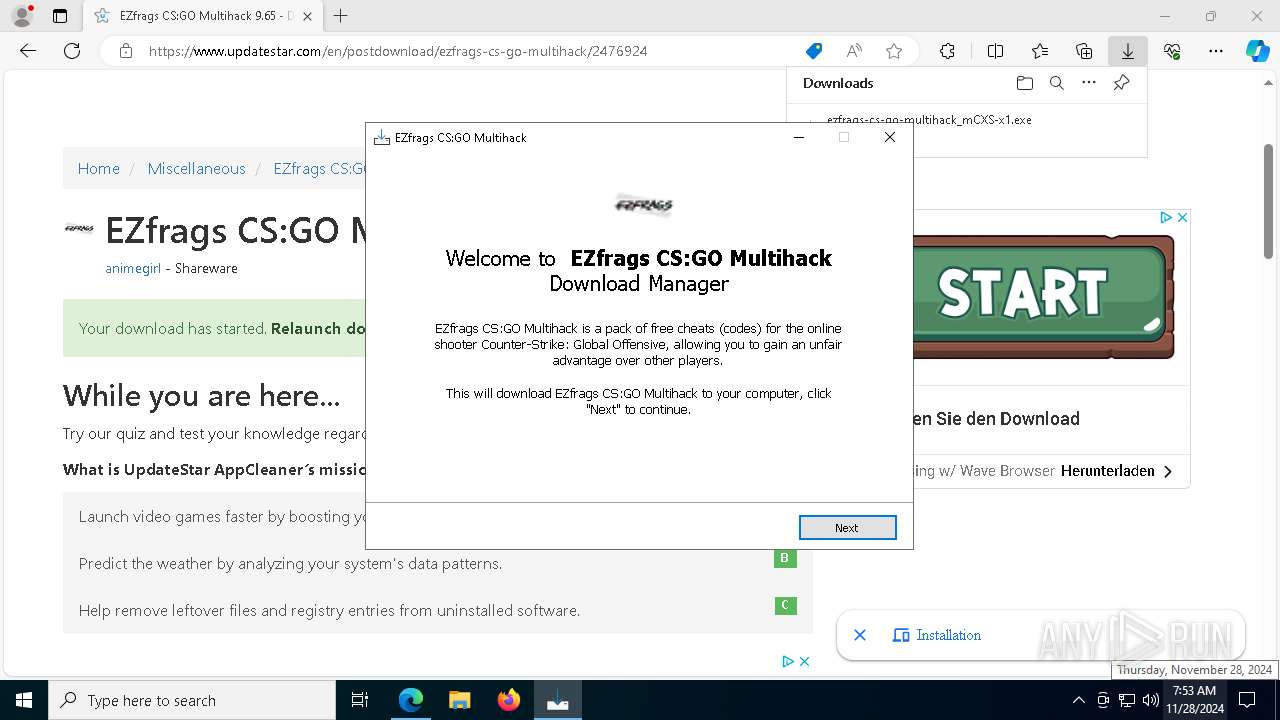This screenshot has height=720, width=1280.
Task: Select quiz answer C green badge
Action: [x=785, y=605]
